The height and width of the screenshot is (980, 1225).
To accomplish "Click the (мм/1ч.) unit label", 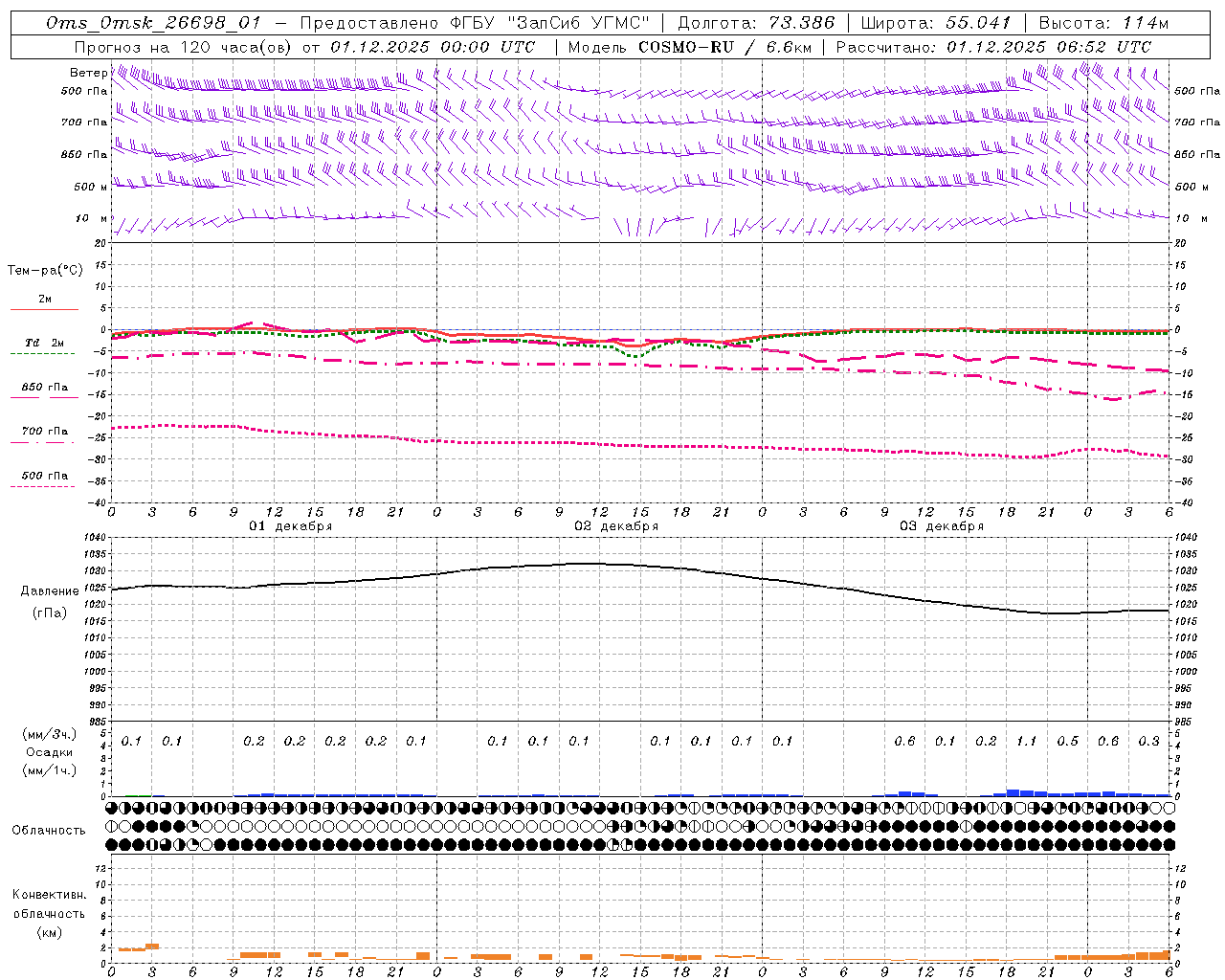I will (50, 770).
